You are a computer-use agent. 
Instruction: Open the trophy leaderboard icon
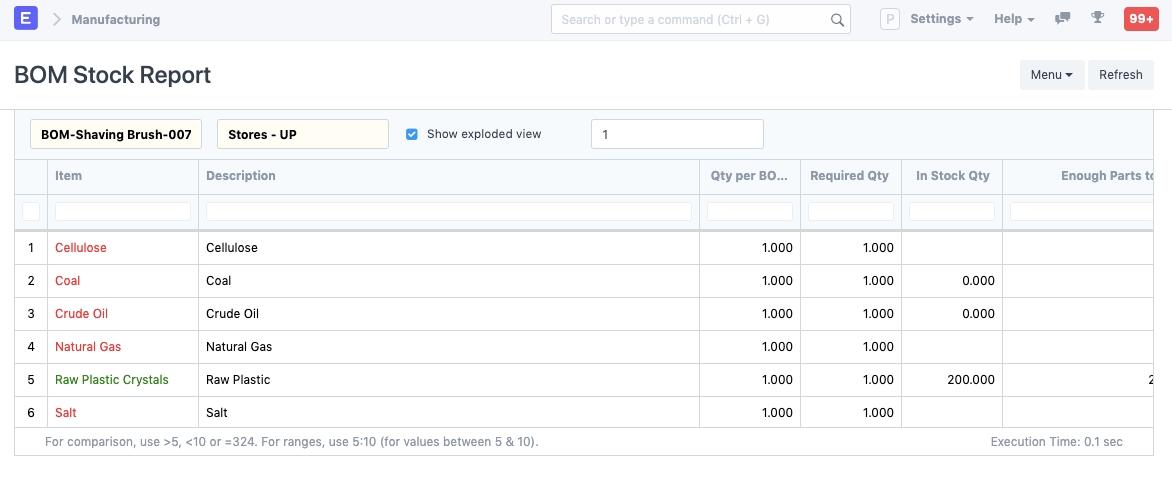pos(1097,19)
